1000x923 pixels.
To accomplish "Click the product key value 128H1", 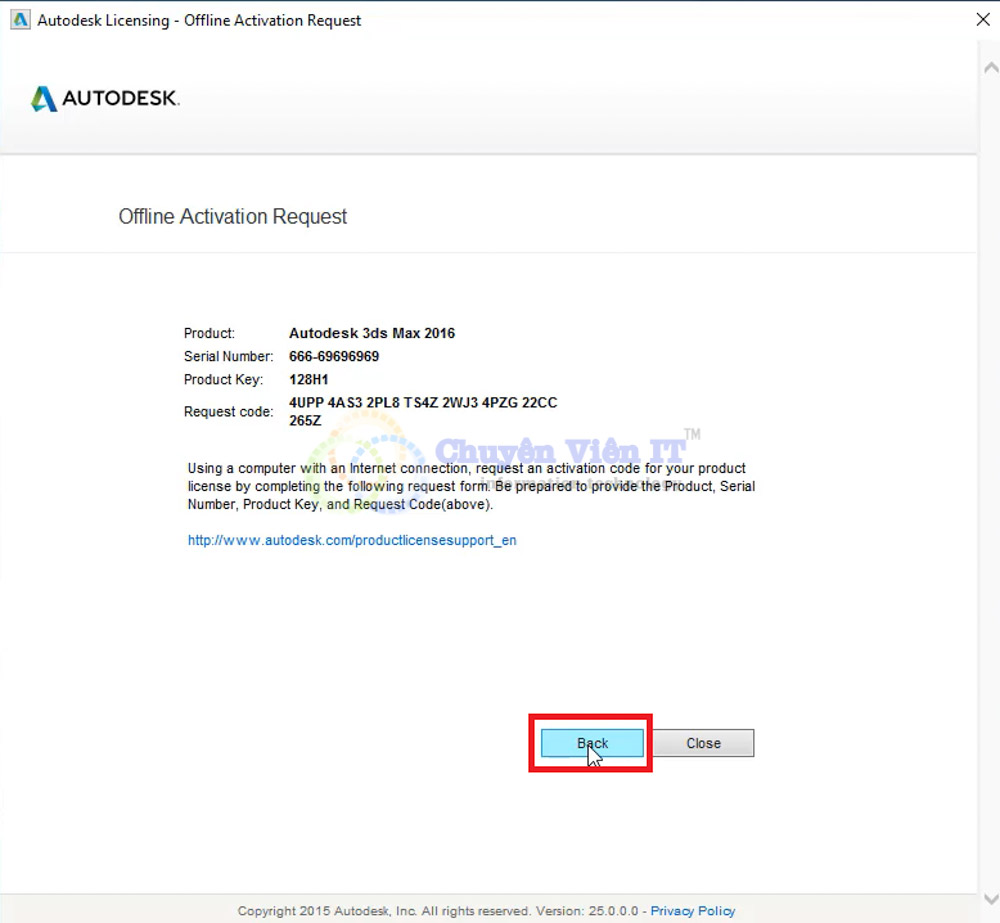I will (x=309, y=380).
